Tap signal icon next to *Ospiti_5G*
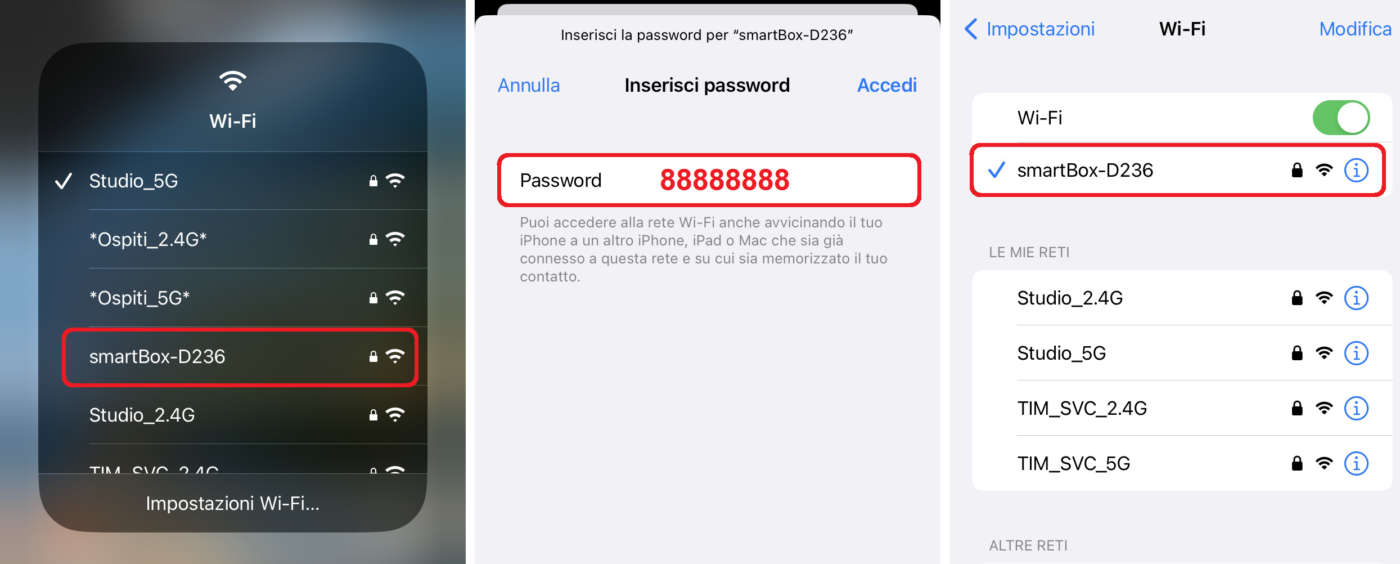Viewport: 1400px width, 564px height. pos(395,298)
